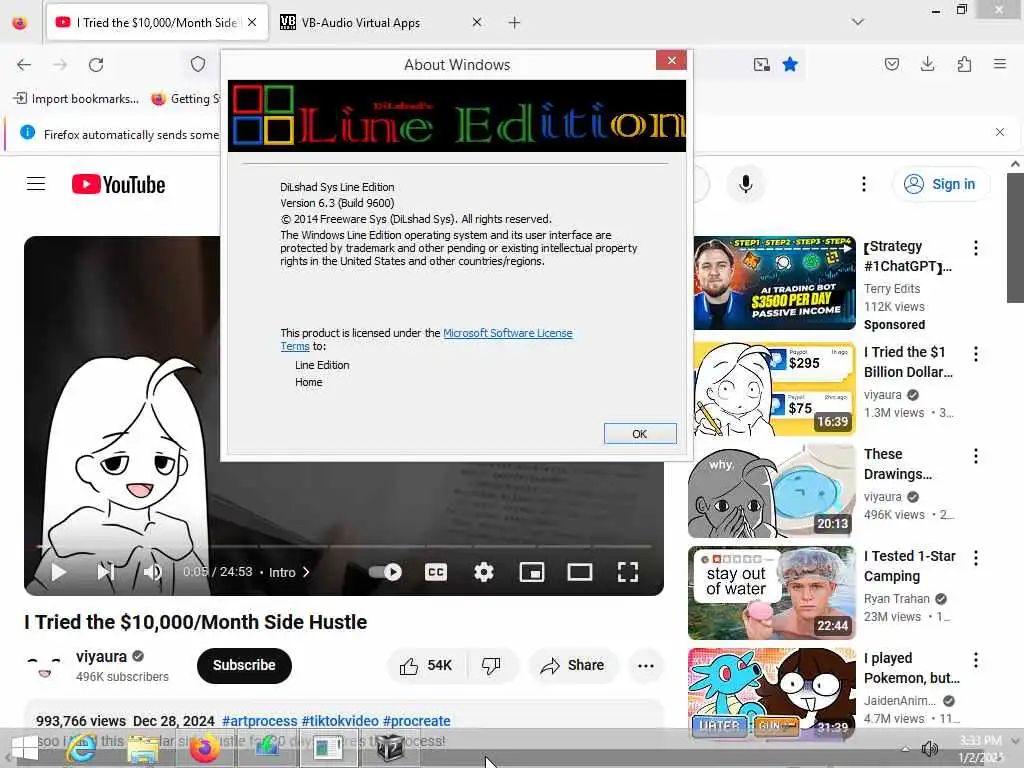Open more actions menu beside Share
The width and height of the screenshot is (1024, 768).
click(x=645, y=665)
